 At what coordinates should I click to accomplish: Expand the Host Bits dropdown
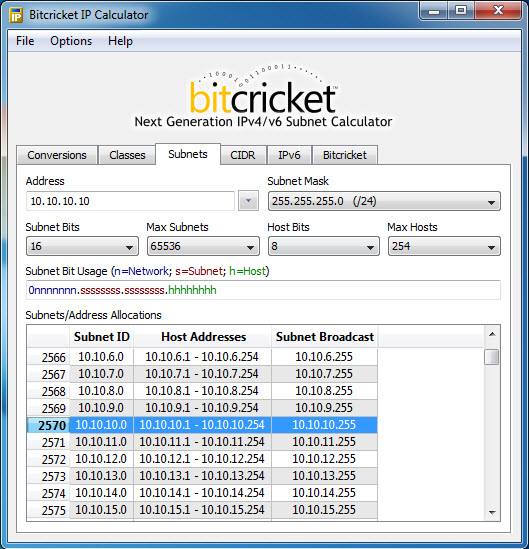click(x=323, y=246)
